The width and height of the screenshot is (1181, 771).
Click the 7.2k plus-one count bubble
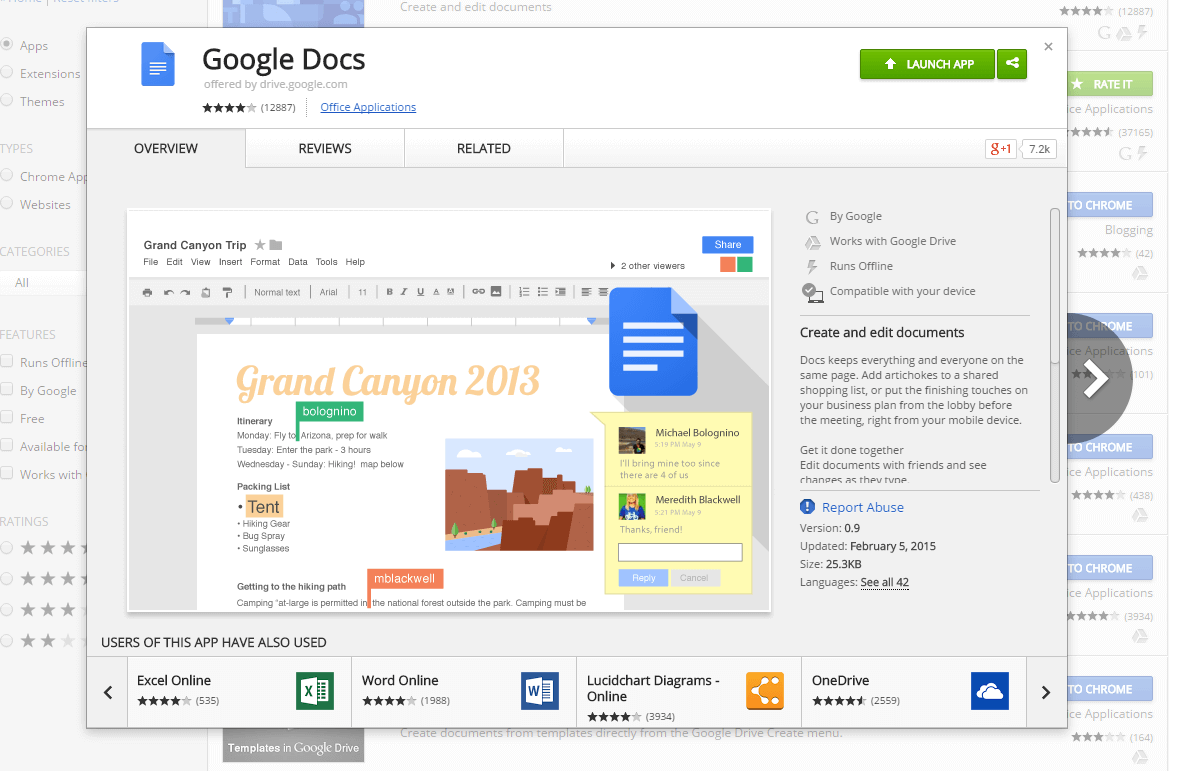point(1039,149)
